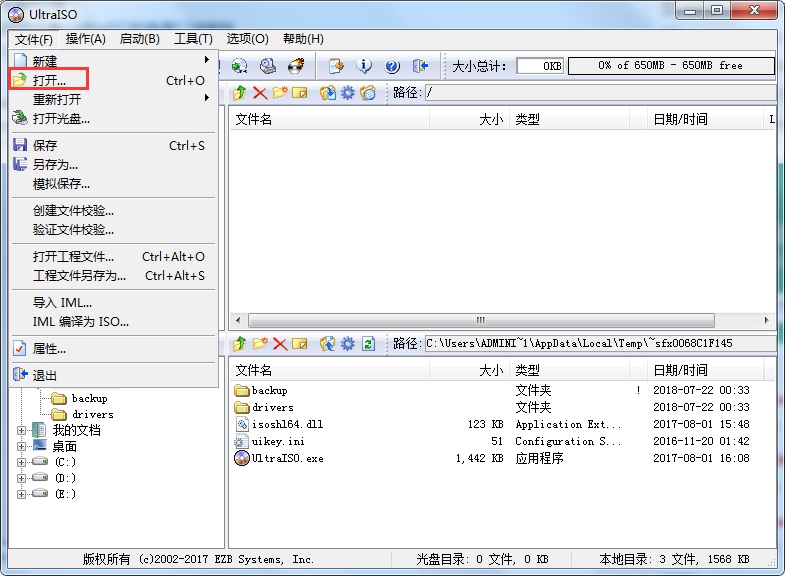Click the gear icon in ISO pane toolbar
The height and width of the screenshot is (576, 785).
[x=347, y=93]
